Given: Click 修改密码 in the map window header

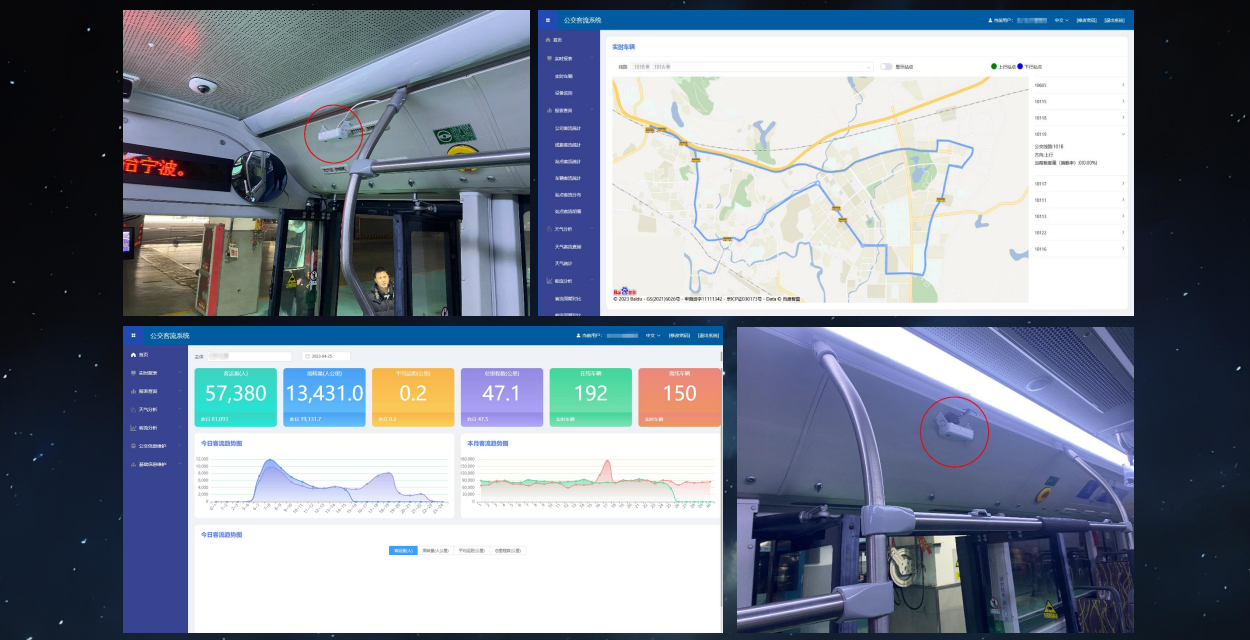Looking at the screenshot, I should (x=1086, y=20).
